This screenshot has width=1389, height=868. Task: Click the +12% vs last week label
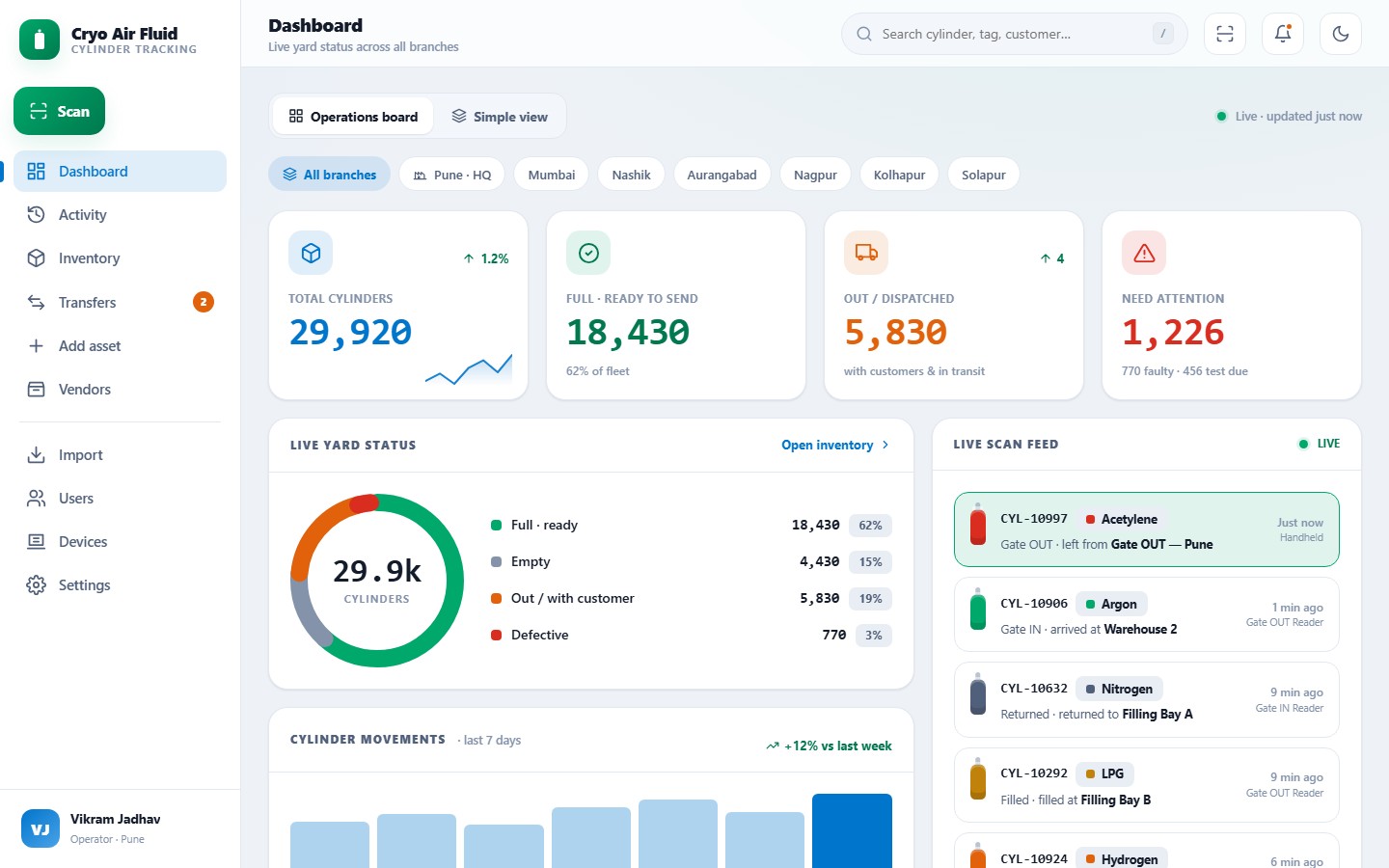coord(830,746)
